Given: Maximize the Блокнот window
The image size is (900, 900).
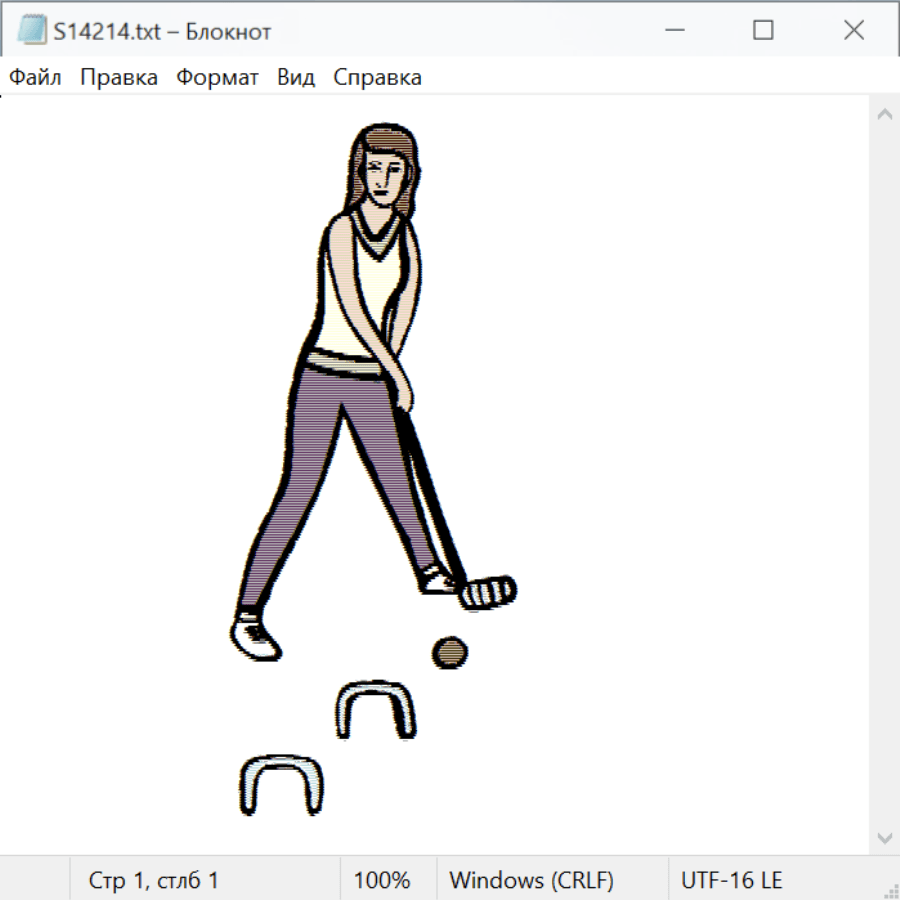Looking at the screenshot, I should [763, 31].
